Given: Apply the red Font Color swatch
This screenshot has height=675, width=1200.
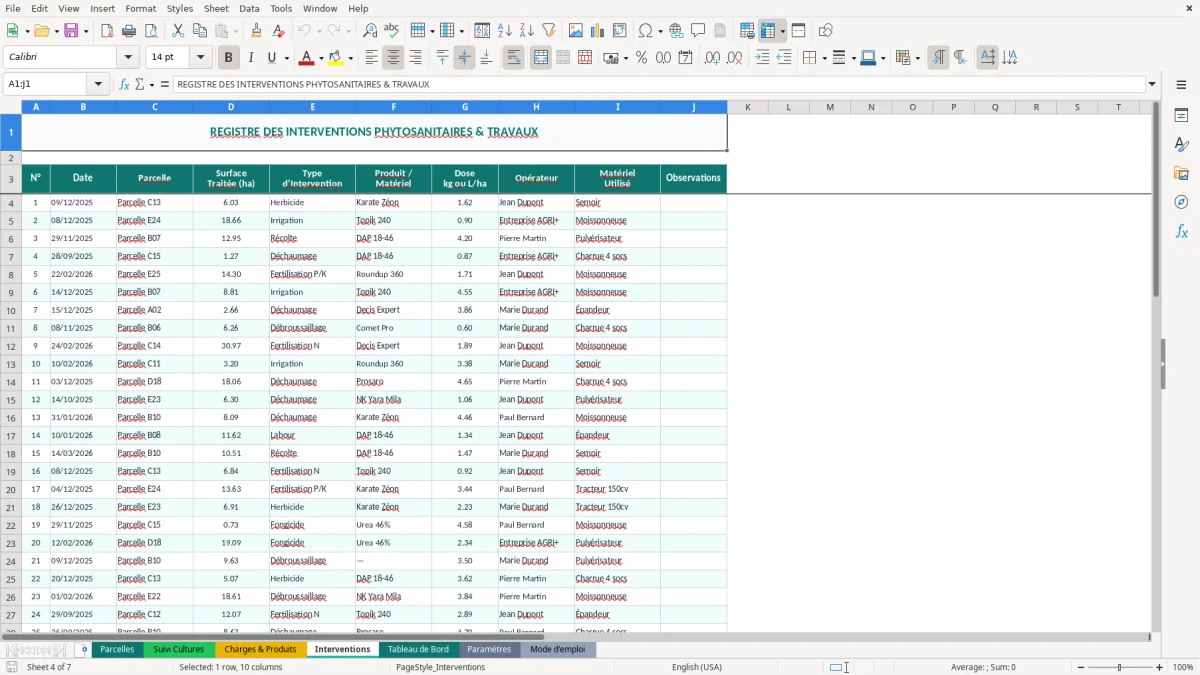Looking at the screenshot, I should (307, 58).
